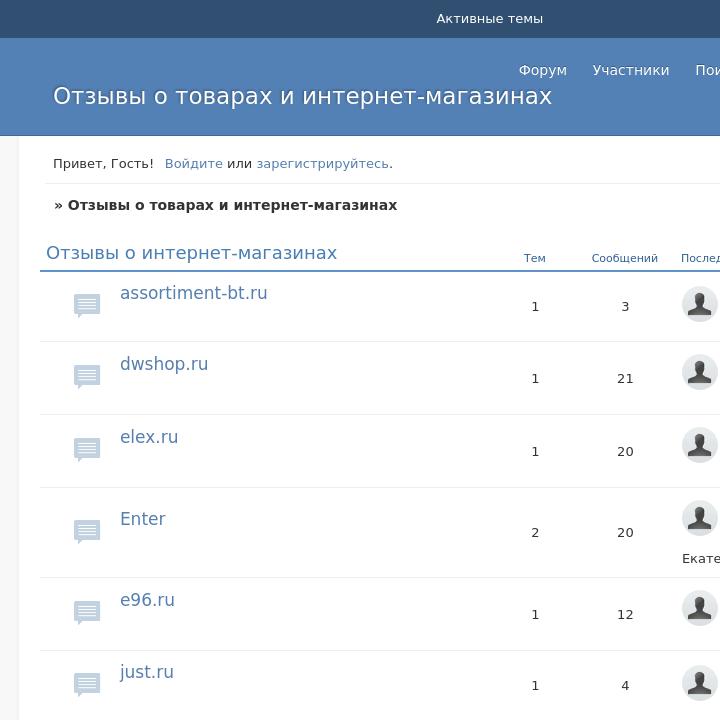Screen dimensions: 720x720
Task: Open the Форум menu item
Action: pos(543,70)
